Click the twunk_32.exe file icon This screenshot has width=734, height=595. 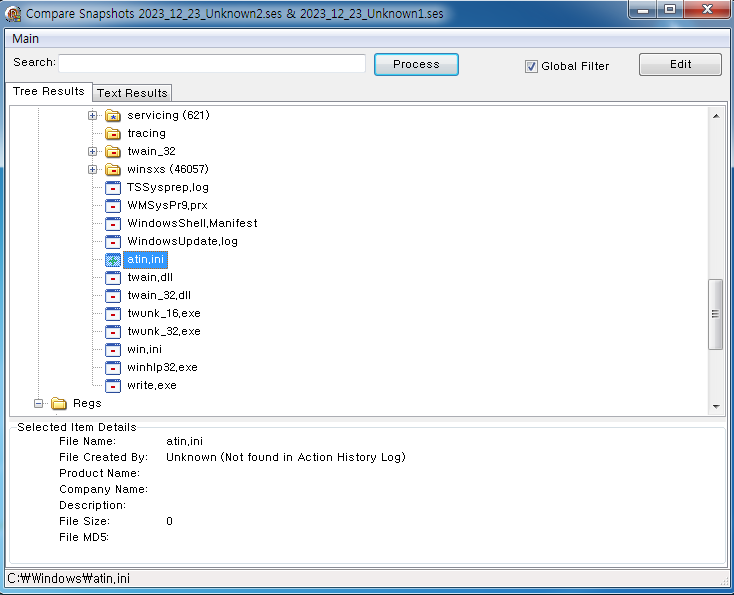113,332
